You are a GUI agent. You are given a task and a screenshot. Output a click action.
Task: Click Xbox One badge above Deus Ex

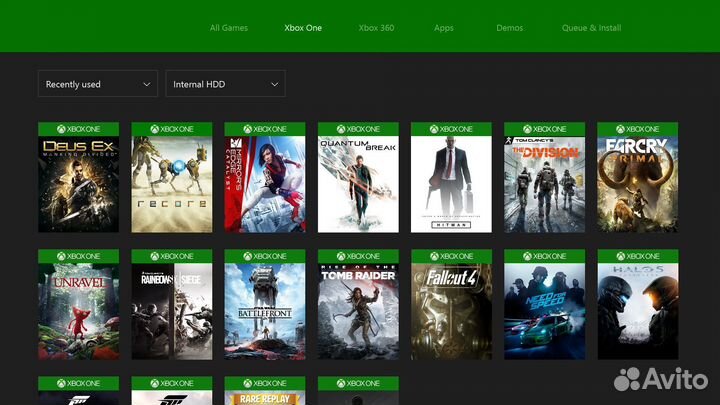[x=79, y=129]
